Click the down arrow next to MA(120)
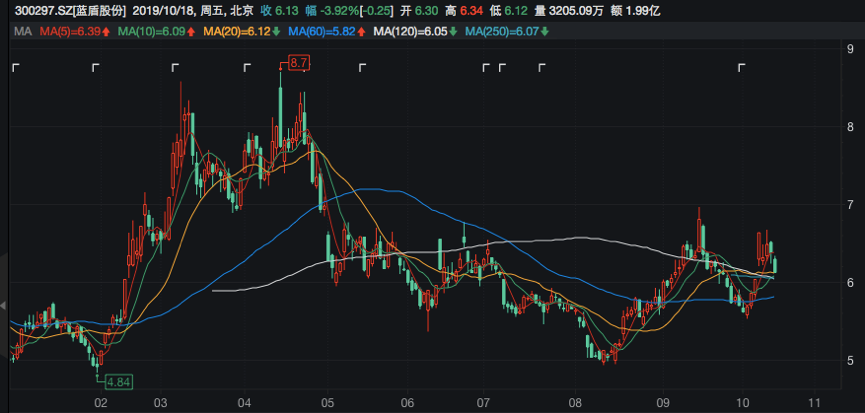Screen dimensions: 865x413 click(x=454, y=33)
